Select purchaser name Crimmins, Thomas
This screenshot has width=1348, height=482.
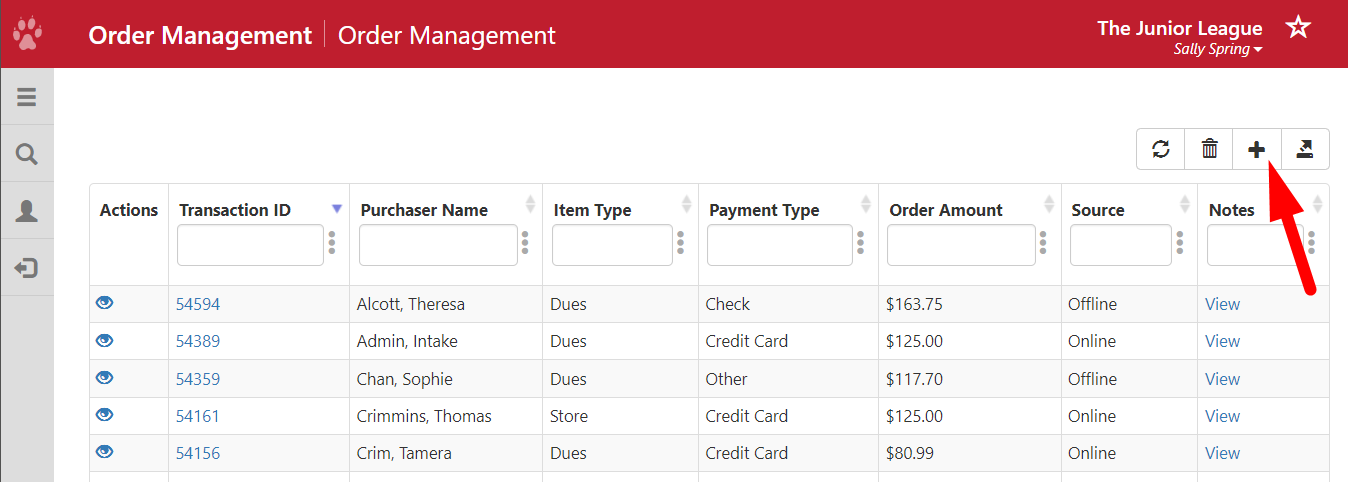coord(424,416)
